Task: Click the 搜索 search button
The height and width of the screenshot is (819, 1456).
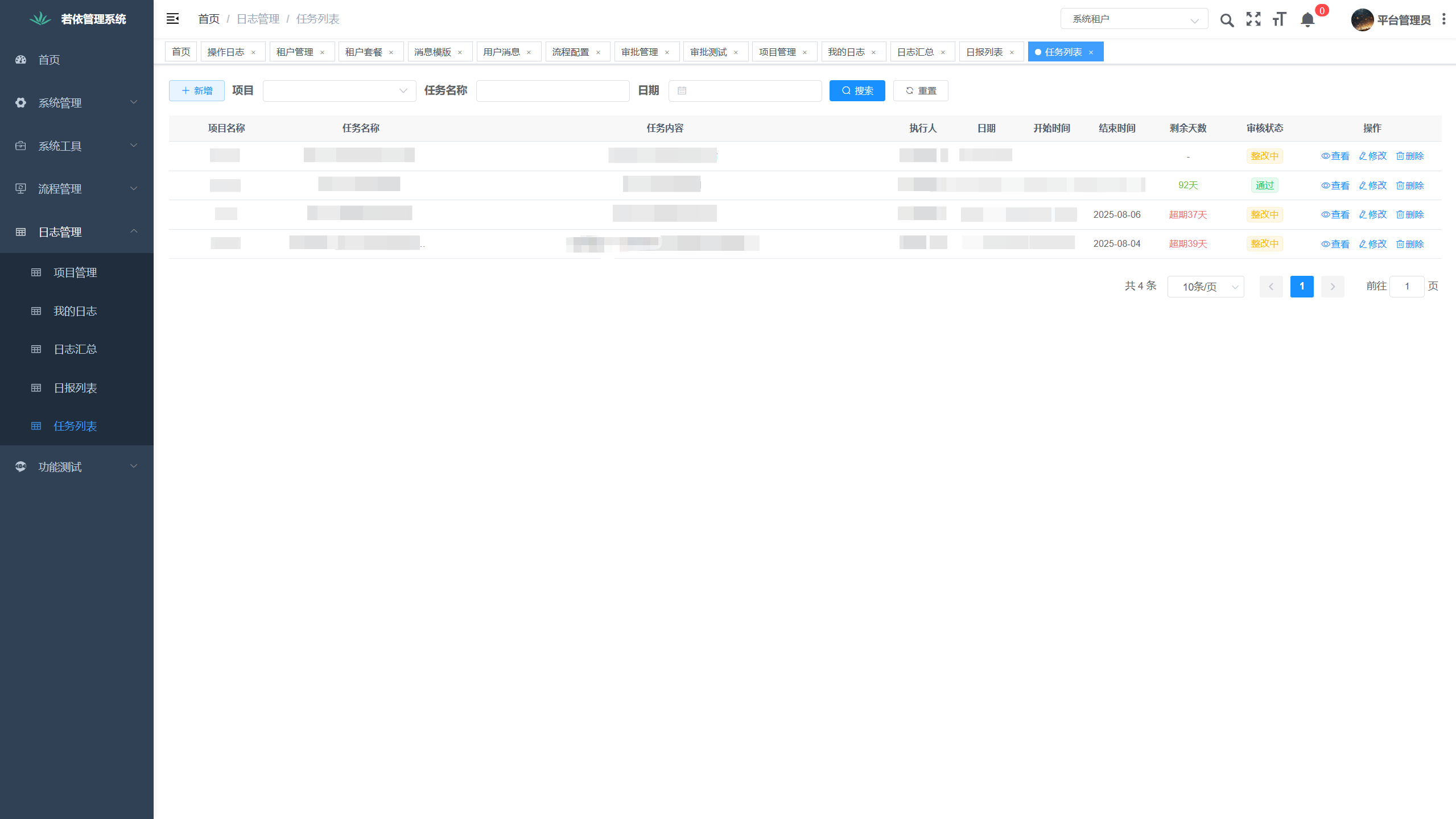Action: 857,90
